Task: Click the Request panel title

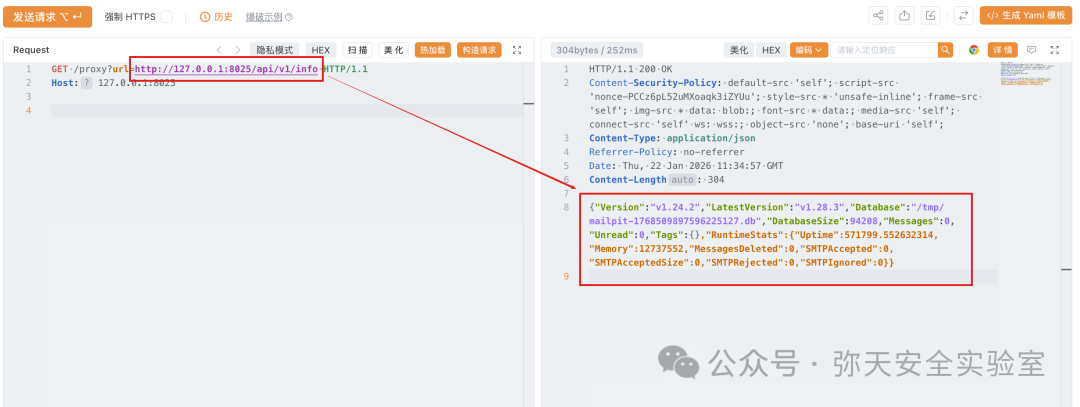Action: pyautogui.click(x=31, y=50)
